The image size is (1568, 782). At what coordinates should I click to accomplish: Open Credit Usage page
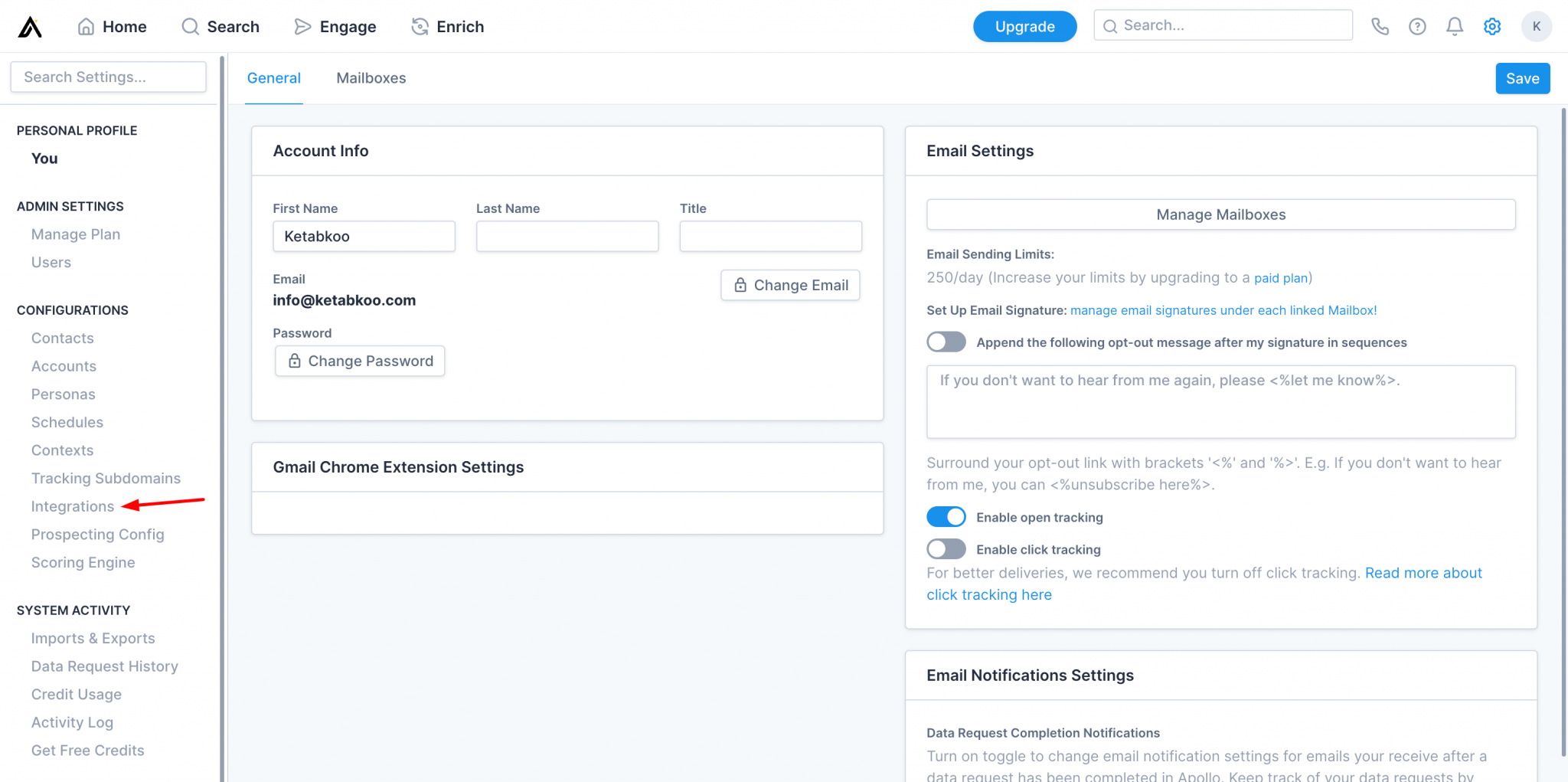click(x=77, y=695)
